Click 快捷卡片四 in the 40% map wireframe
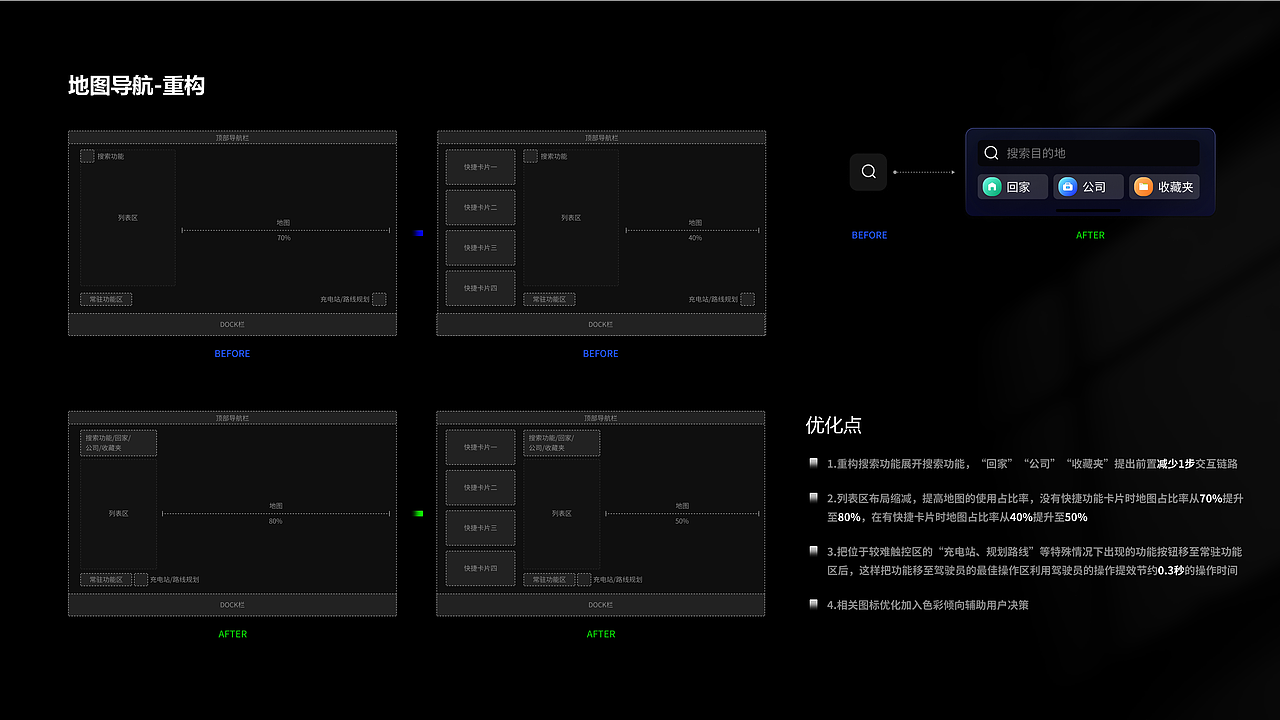Viewport: 1280px width, 720px height. (480, 288)
